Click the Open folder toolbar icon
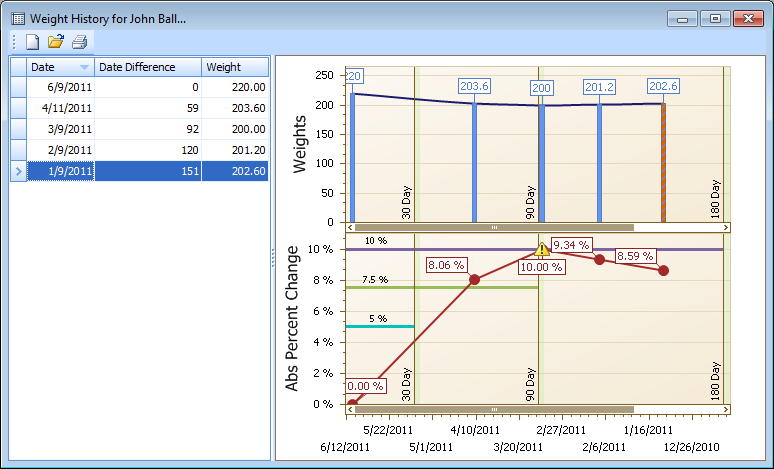 click(x=56, y=41)
